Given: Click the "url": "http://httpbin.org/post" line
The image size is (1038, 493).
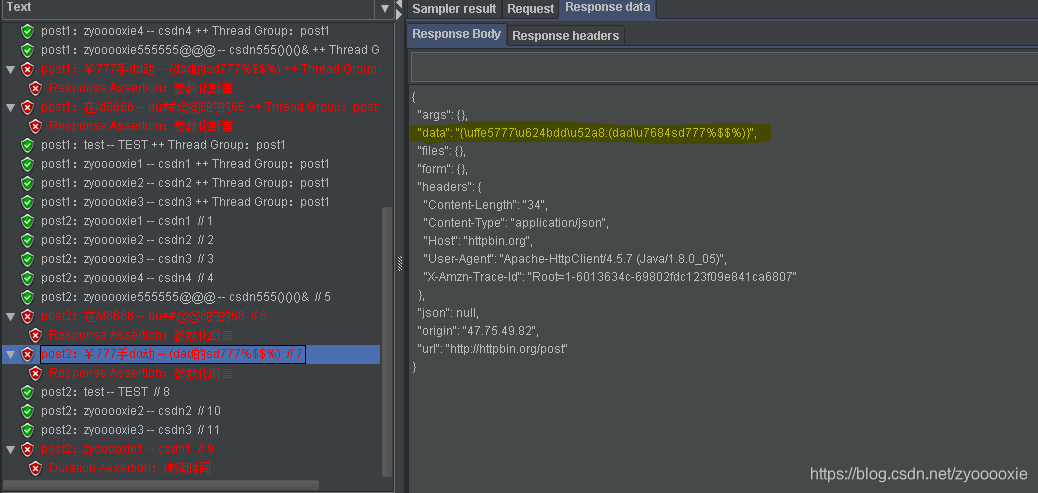Looking at the screenshot, I should tap(493, 348).
